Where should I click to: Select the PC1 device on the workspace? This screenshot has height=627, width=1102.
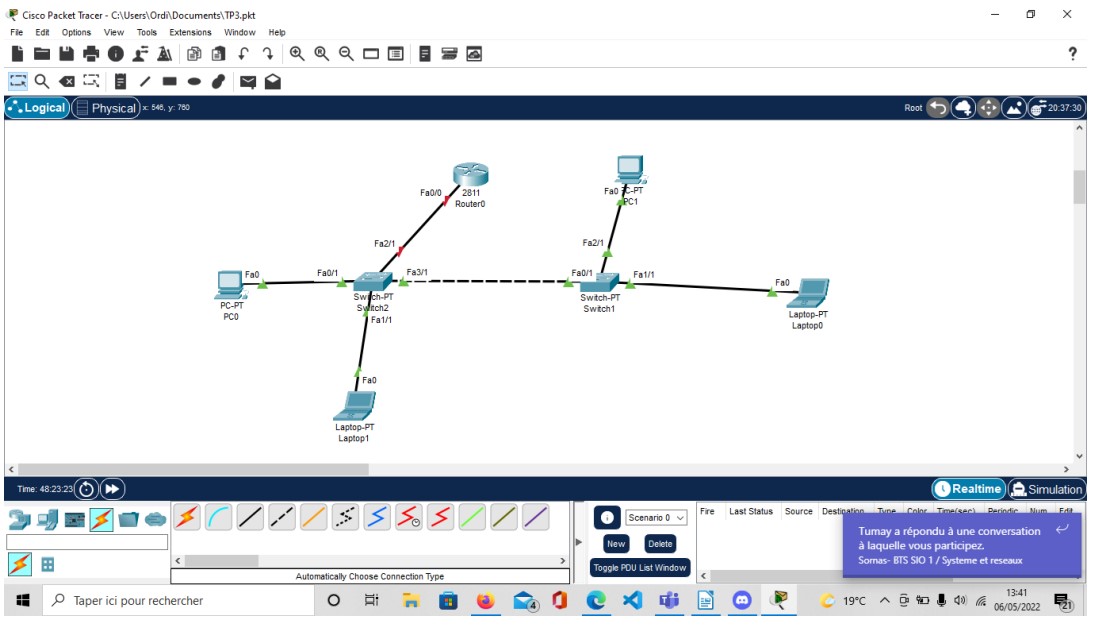coord(630,169)
